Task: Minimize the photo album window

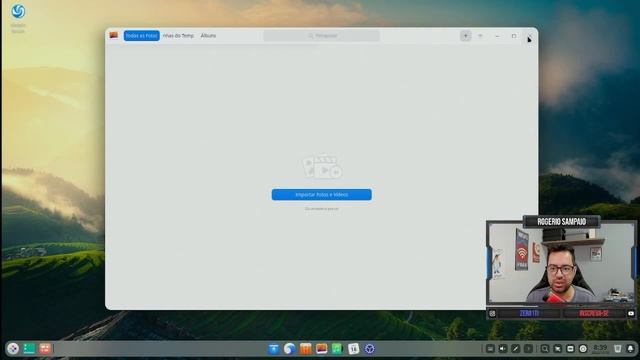Action: pyautogui.click(x=497, y=36)
